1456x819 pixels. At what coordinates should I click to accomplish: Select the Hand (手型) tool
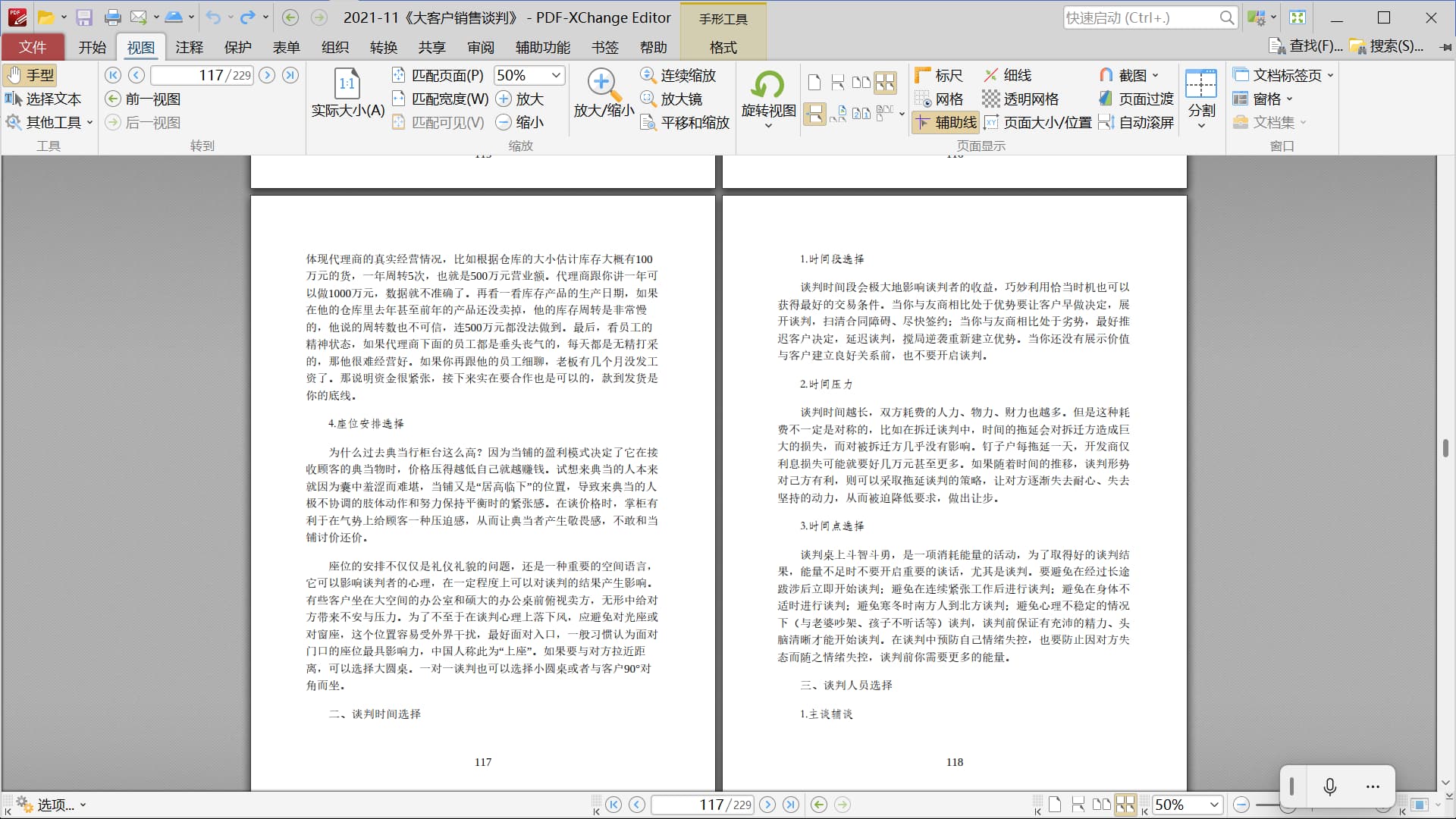[30, 75]
